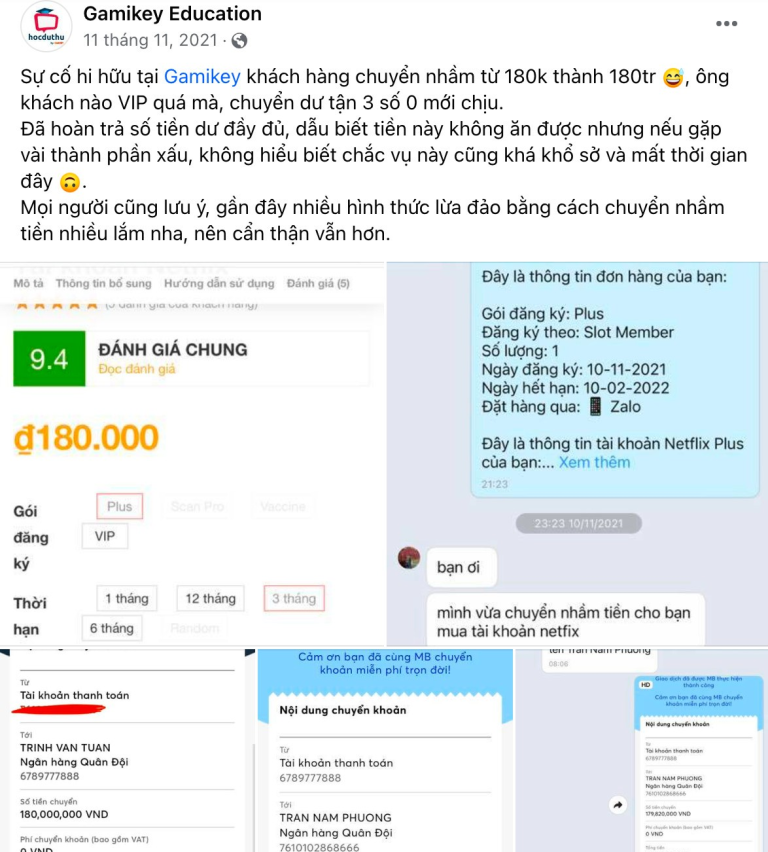Click the public globe privacy icon
768x852 pixels.
(x=240, y=41)
